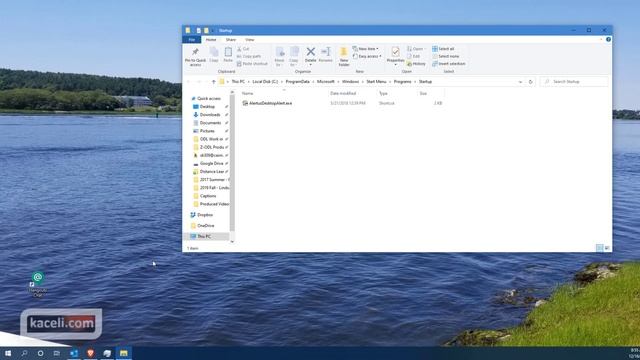This screenshot has height=360, width=640.
Task: Open the Copy to dropdown
Action: coord(294,57)
